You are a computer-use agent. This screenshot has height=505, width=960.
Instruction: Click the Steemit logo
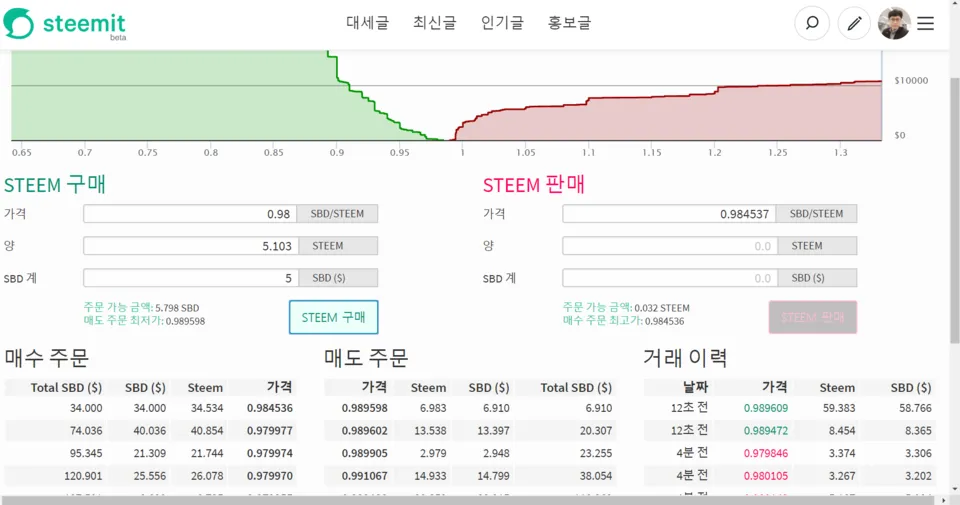click(65, 24)
